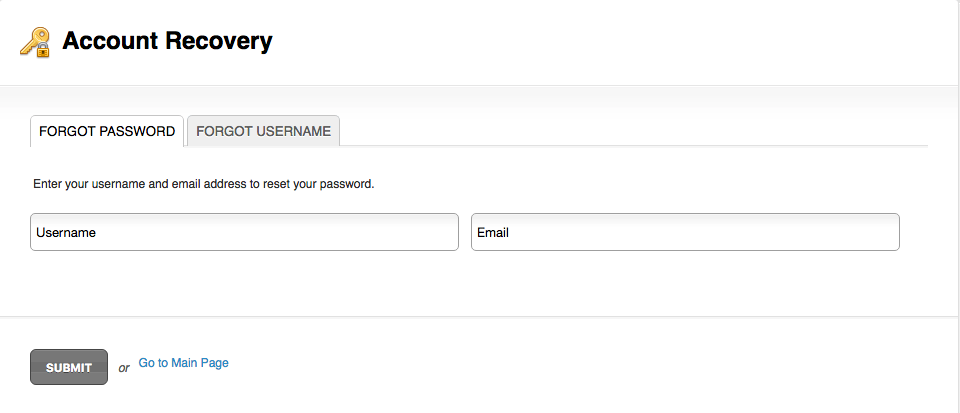Activate the field labeled Email
This screenshot has height=413, width=960.
pyautogui.click(x=685, y=232)
